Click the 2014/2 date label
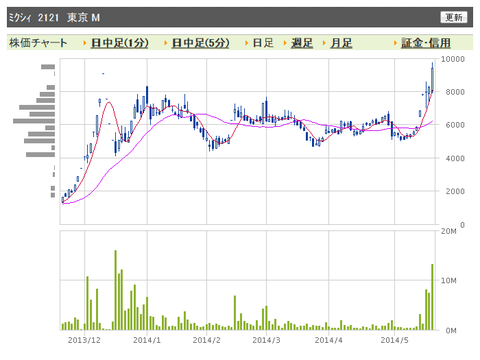 pos(207,340)
